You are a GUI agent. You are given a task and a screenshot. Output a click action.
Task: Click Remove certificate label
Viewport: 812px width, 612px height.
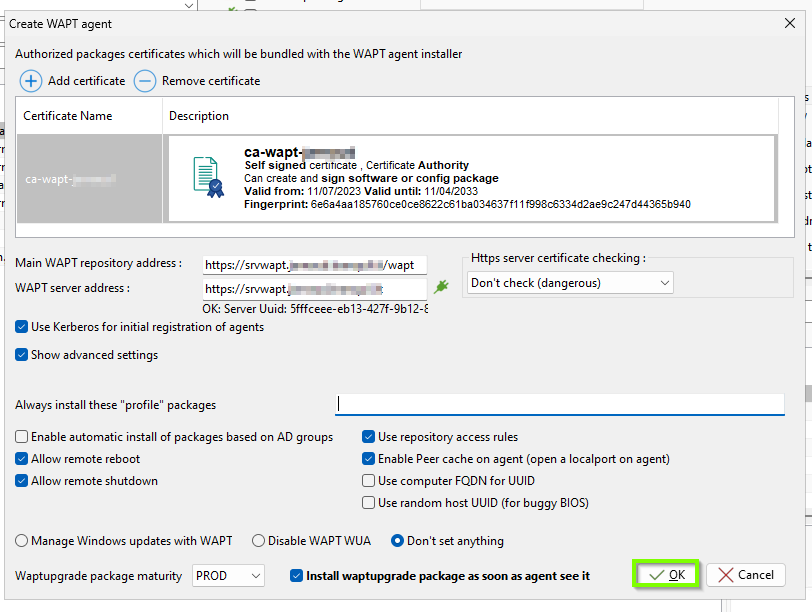[211, 81]
